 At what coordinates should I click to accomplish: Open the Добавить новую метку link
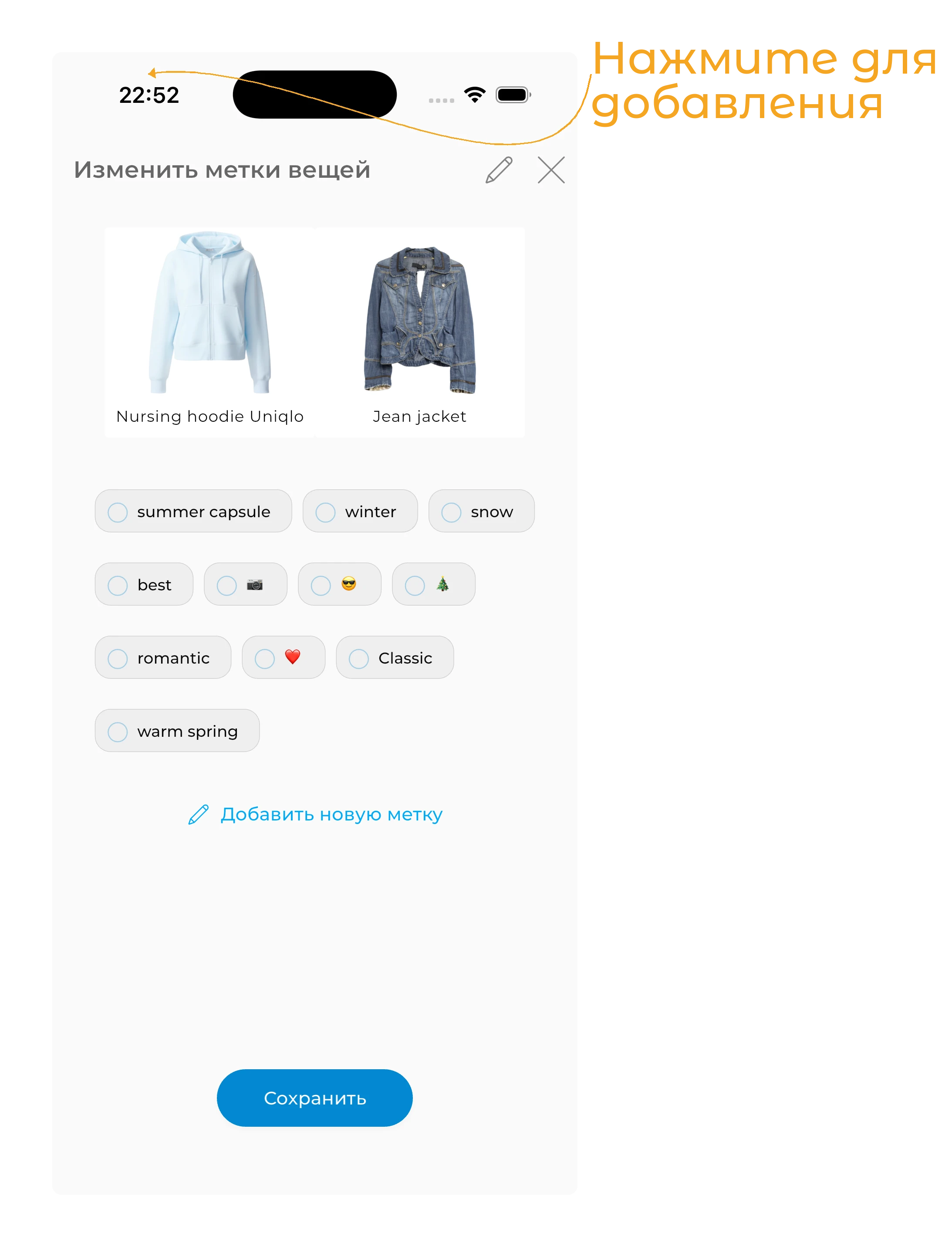(x=331, y=814)
